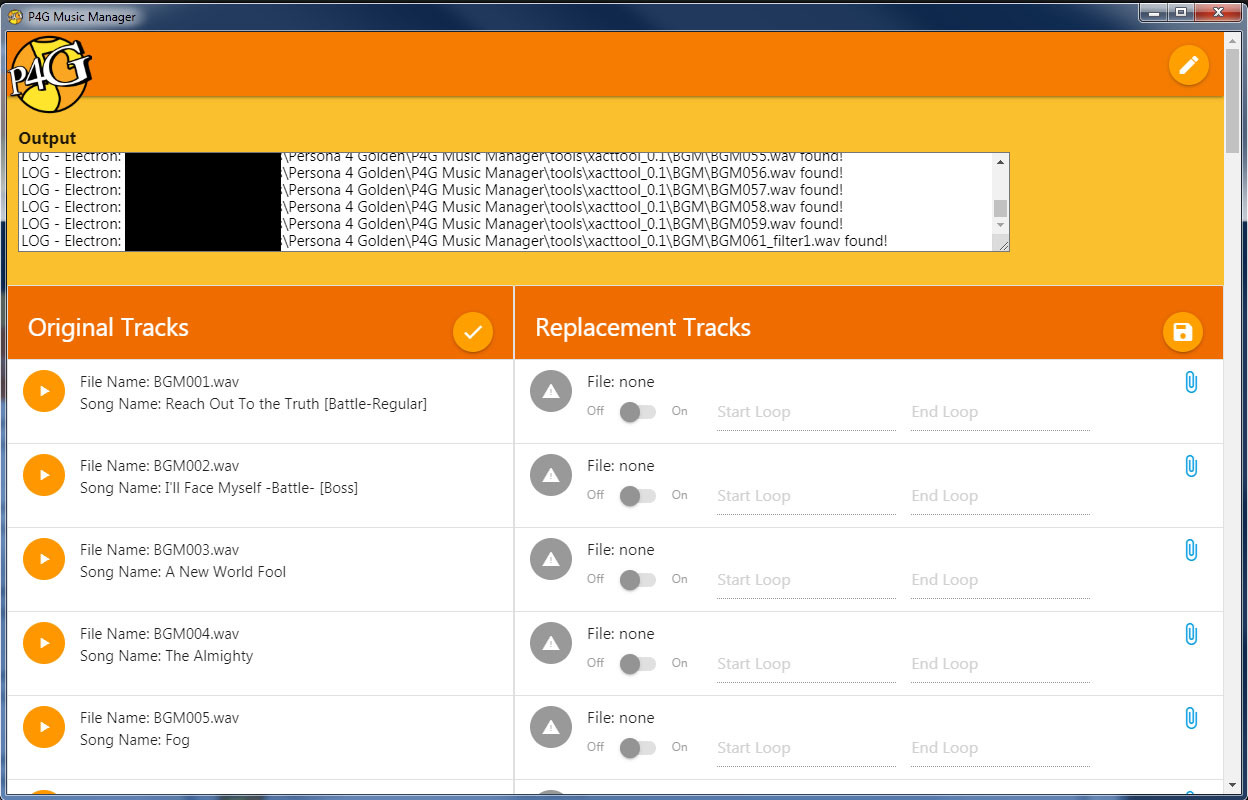Screen dimensions: 1248x800
Task: Click the Start Loop field for BGM005 replacement
Action: pyautogui.click(x=806, y=750)
